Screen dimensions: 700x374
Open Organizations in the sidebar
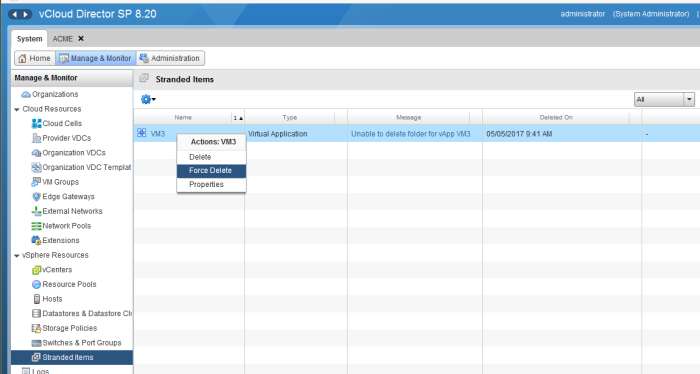click(x=55, y=94)
